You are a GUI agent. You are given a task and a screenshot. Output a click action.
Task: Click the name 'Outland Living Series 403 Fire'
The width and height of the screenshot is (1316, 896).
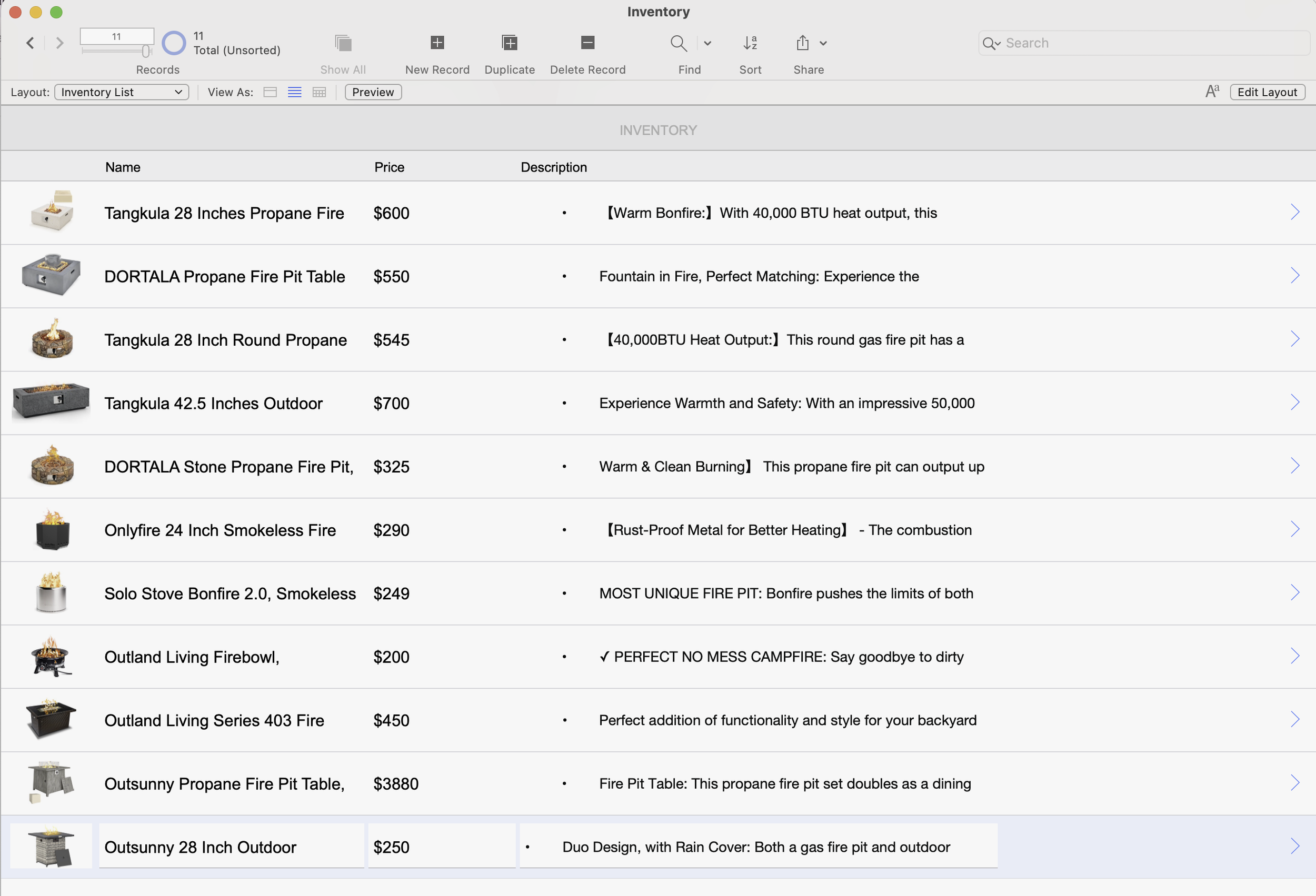pos(214,721)
